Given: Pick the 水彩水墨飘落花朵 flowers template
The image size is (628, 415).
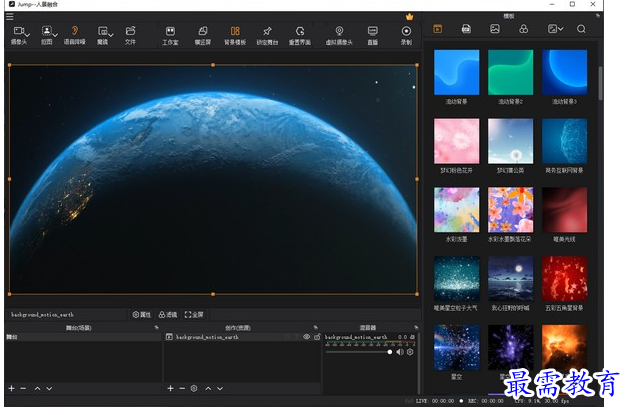Looking at the screenshot, I should point(511,210).
